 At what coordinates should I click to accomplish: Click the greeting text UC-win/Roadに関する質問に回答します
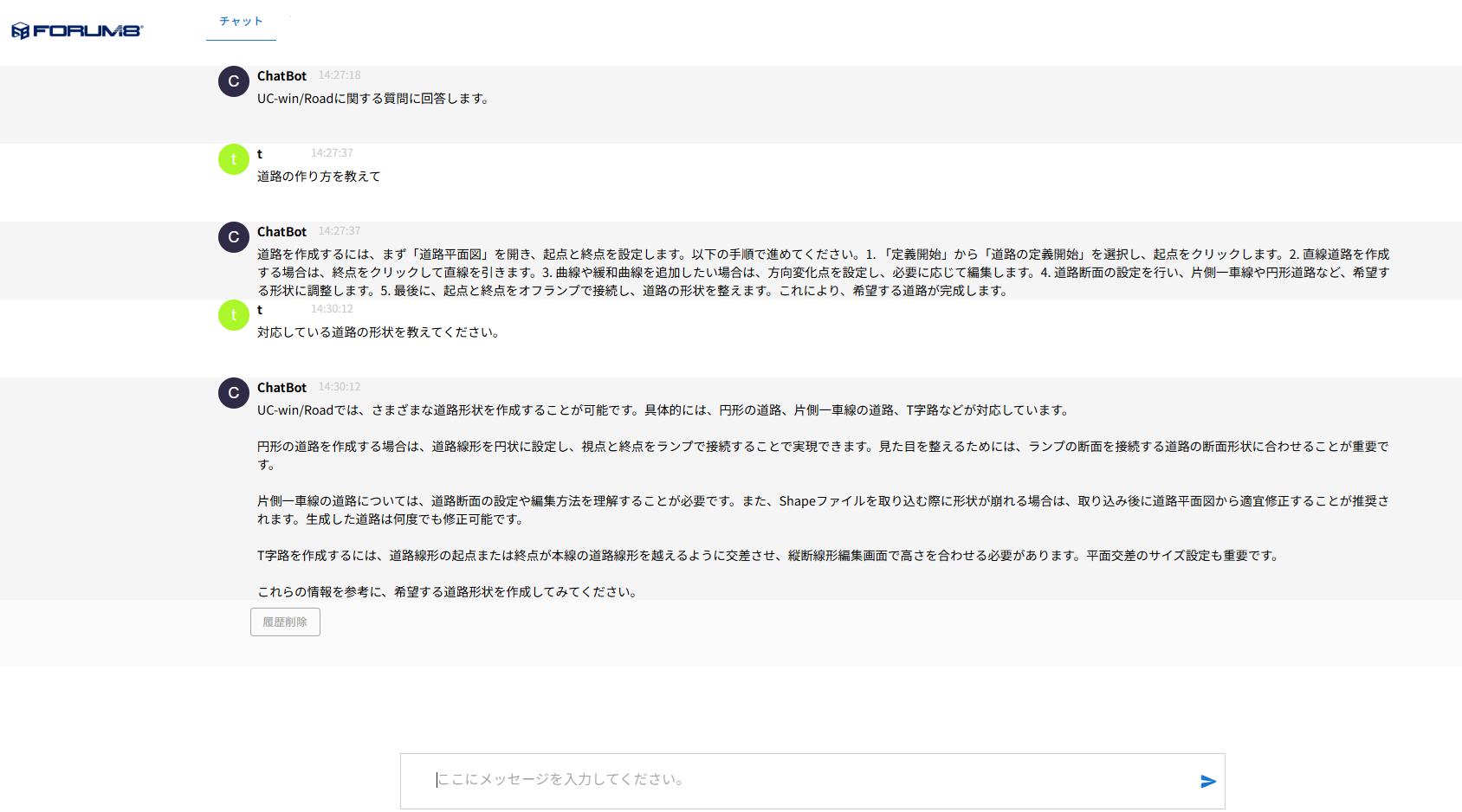point(374,99)
